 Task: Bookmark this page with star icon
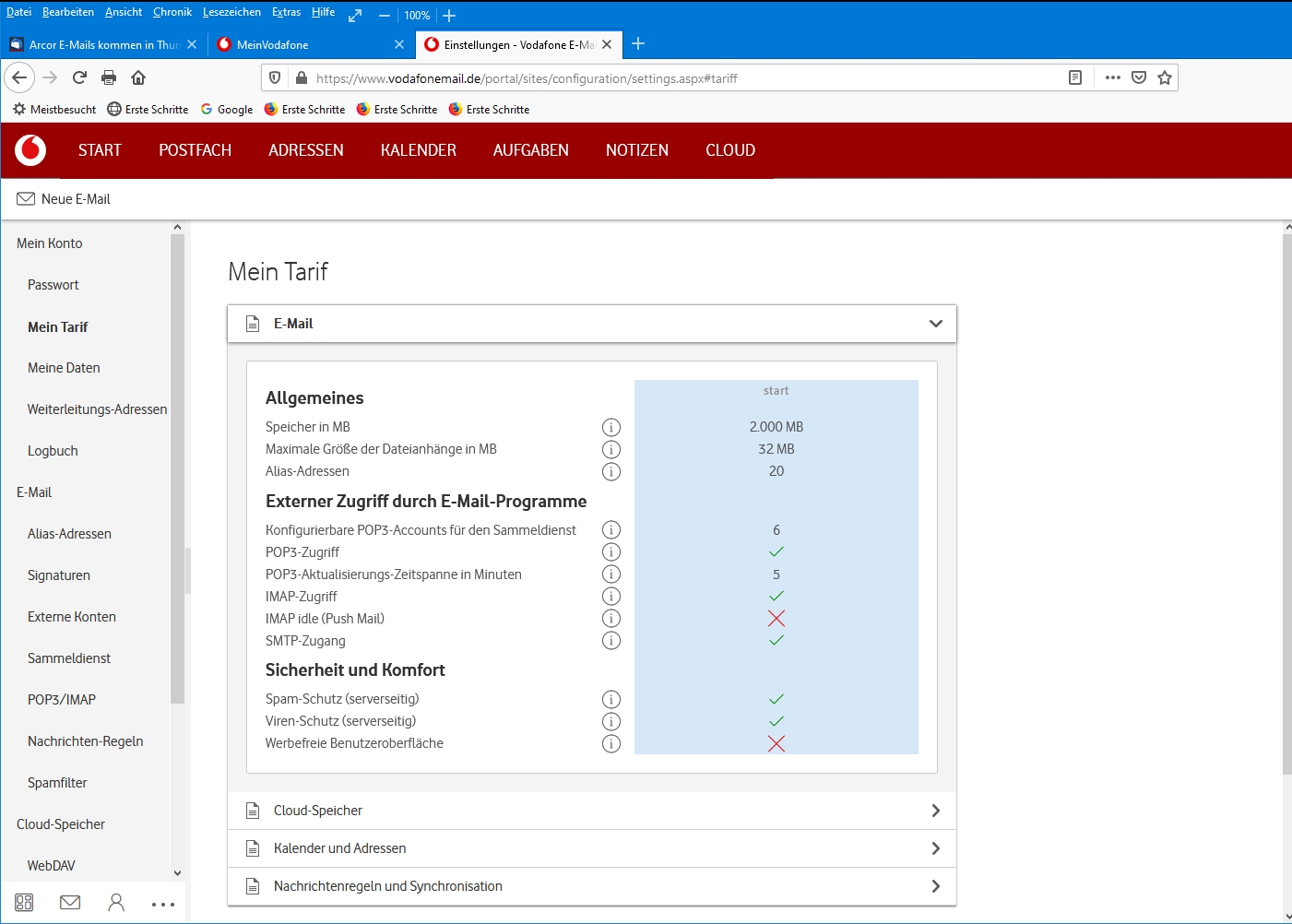pyautogui.click(x=1165, y=77)
